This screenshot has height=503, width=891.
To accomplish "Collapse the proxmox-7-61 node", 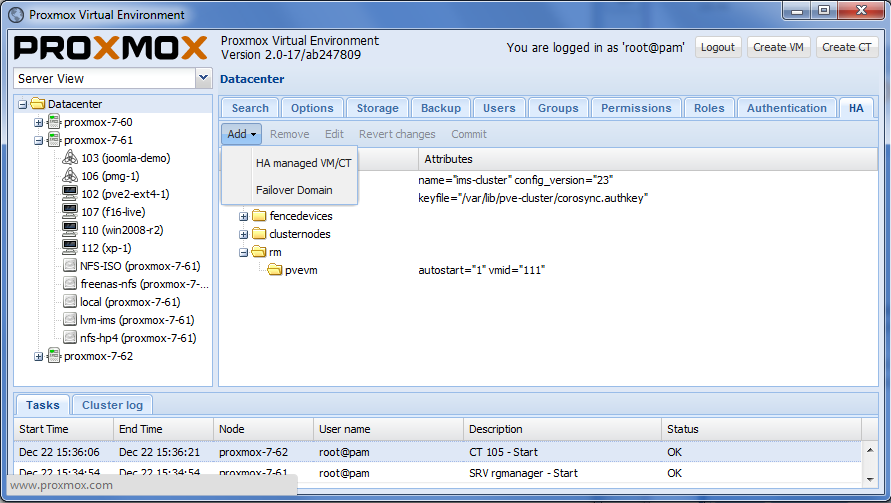I will click(x=39, y=140).
